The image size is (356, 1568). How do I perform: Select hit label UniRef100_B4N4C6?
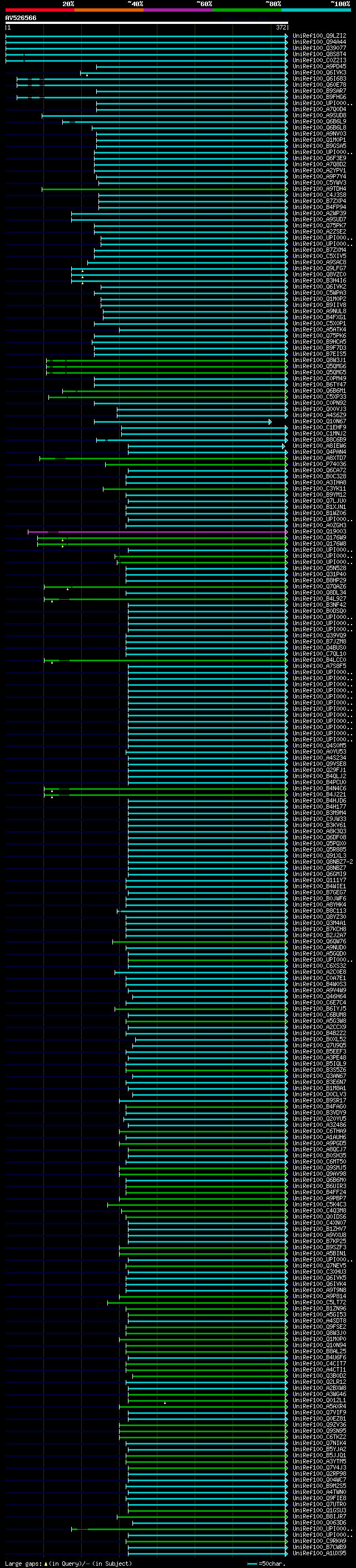(319, 788)
